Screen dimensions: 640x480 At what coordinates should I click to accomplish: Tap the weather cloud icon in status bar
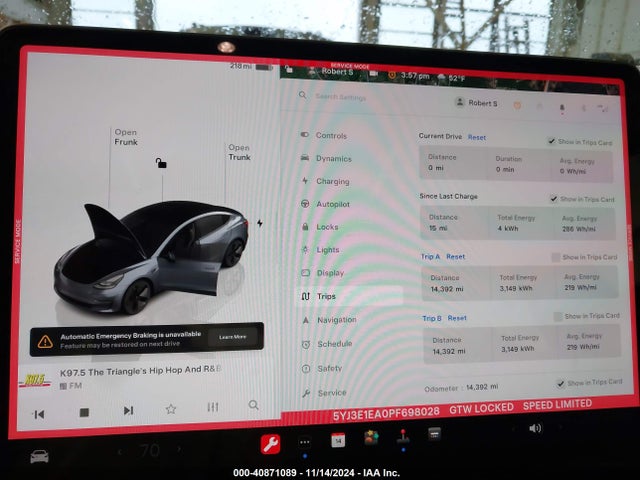tap(442, 77)
